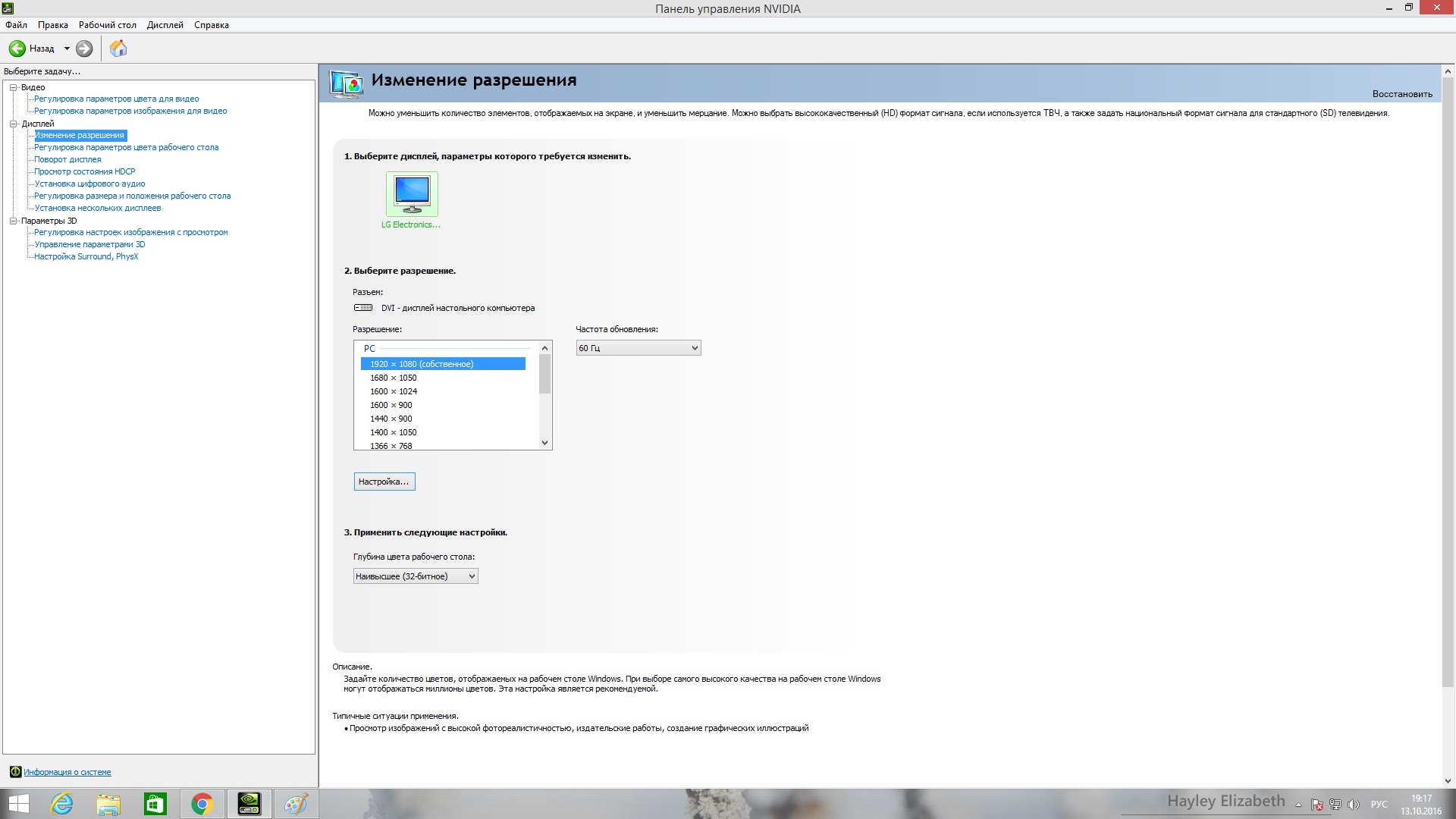Open Internet Explorer from taskbar
This screenshot has width=1456, height=819.
pyautogui.click(x=61, y=803)
